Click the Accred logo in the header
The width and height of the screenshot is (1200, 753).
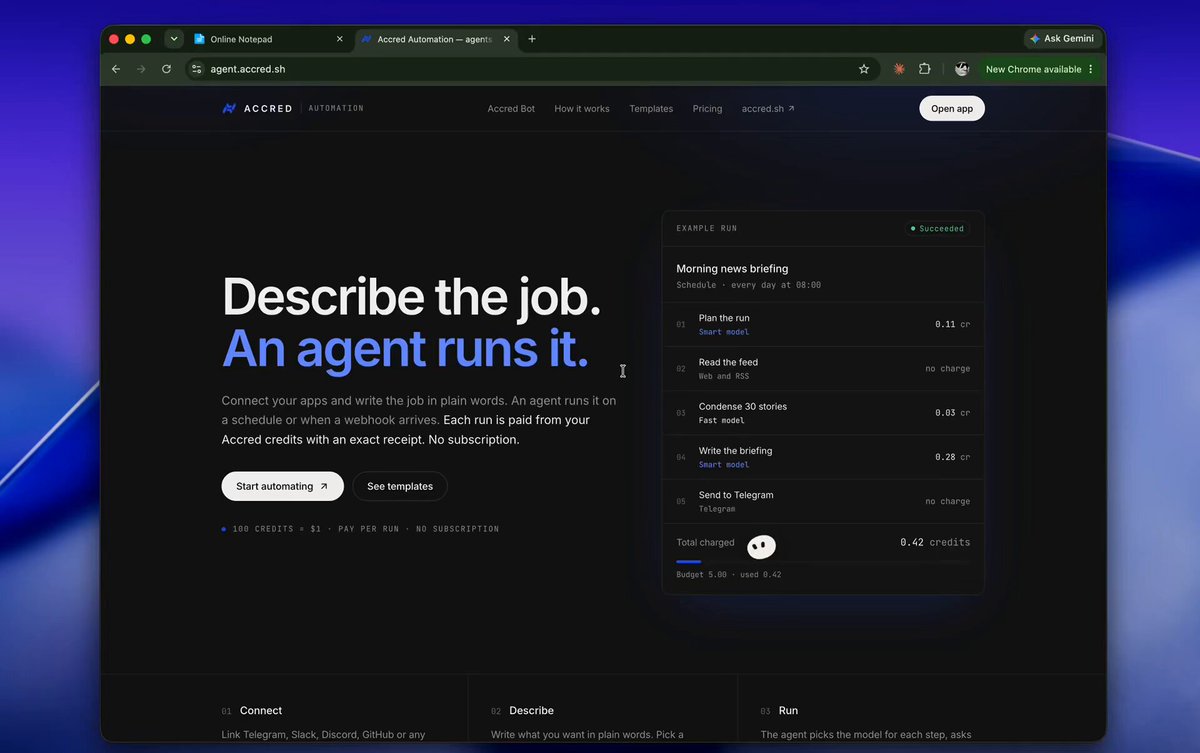257,108
